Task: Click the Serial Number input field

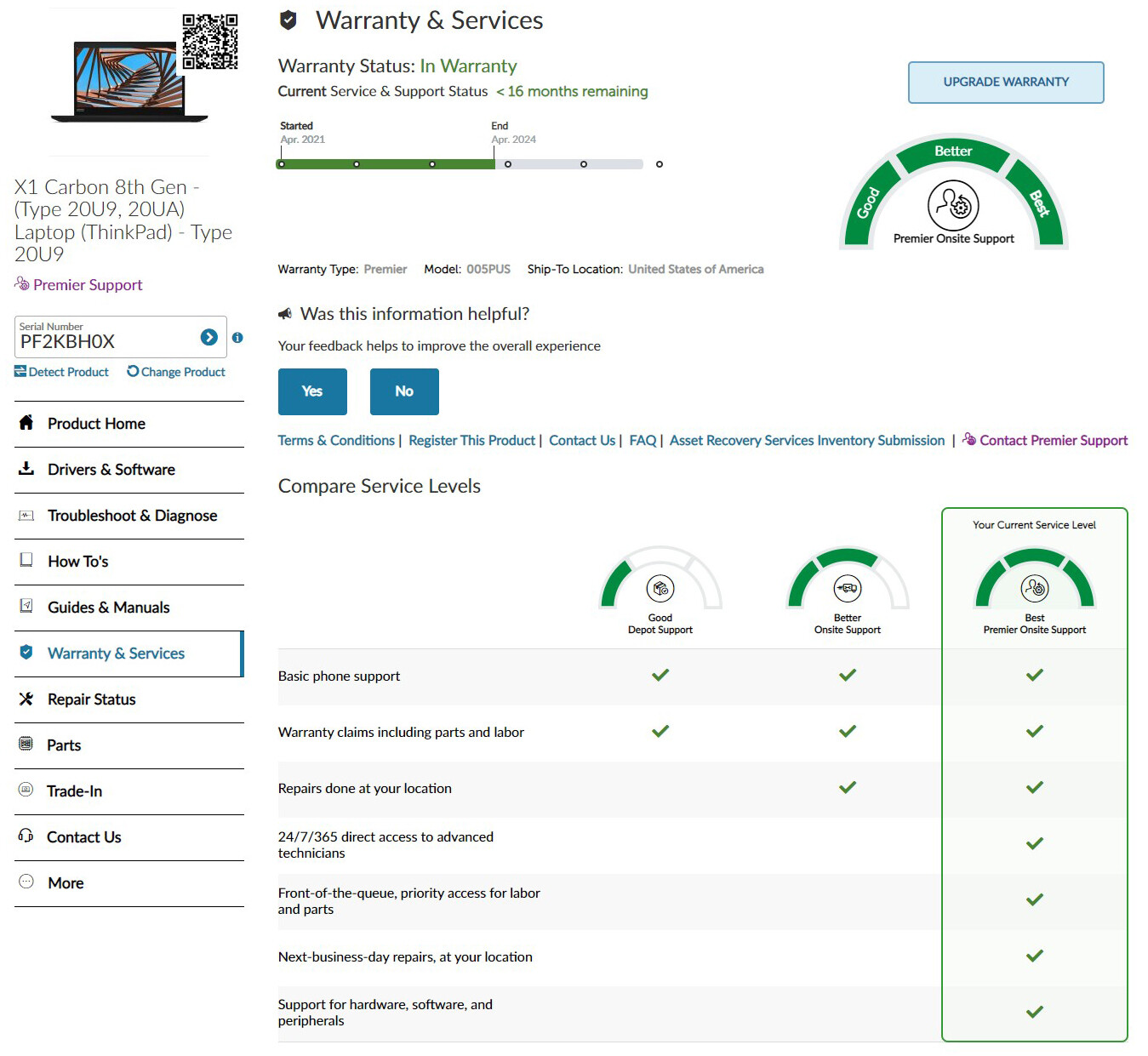Action: pos(106,341)
